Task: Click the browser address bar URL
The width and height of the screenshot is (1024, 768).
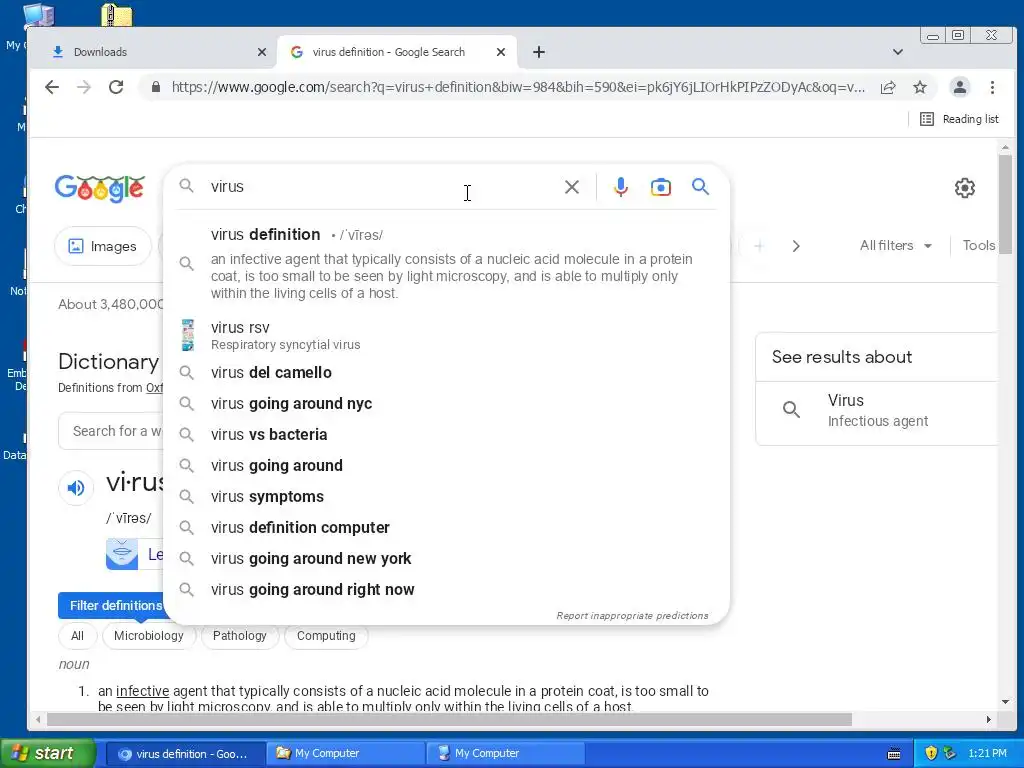Action: pyautogui.click(x=518, y=87)
